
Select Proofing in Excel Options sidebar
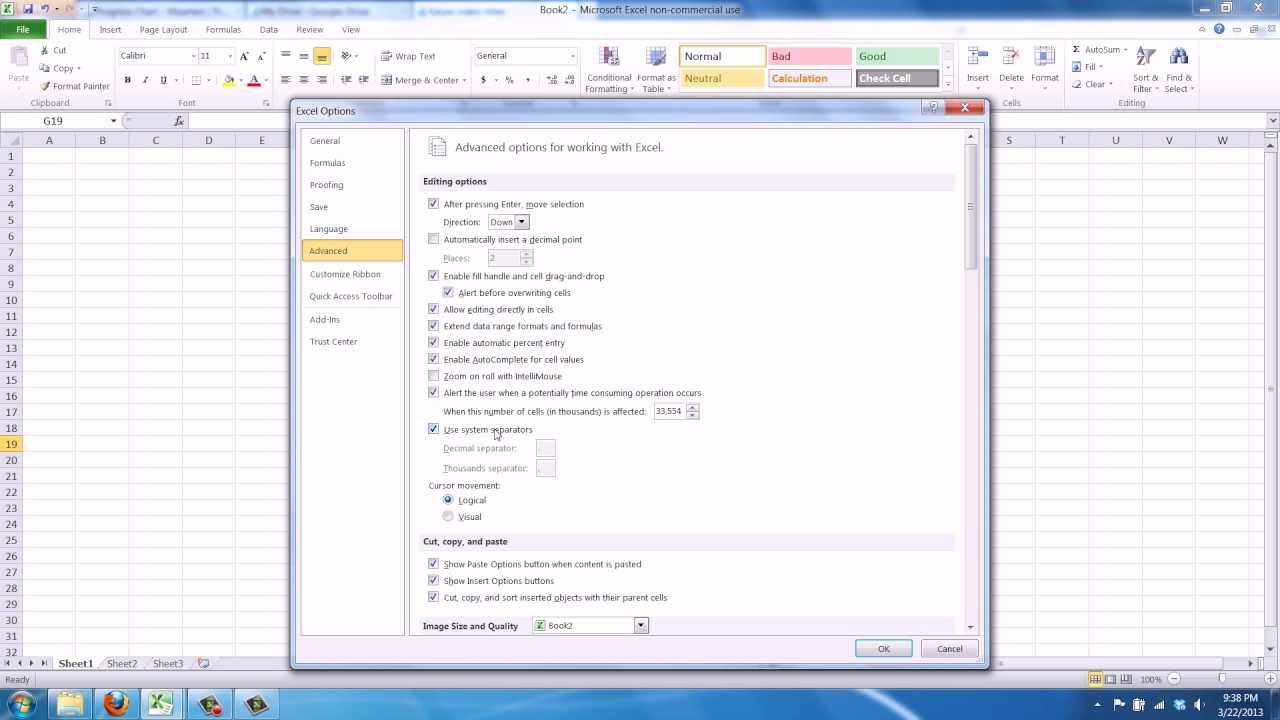[352, 185]
